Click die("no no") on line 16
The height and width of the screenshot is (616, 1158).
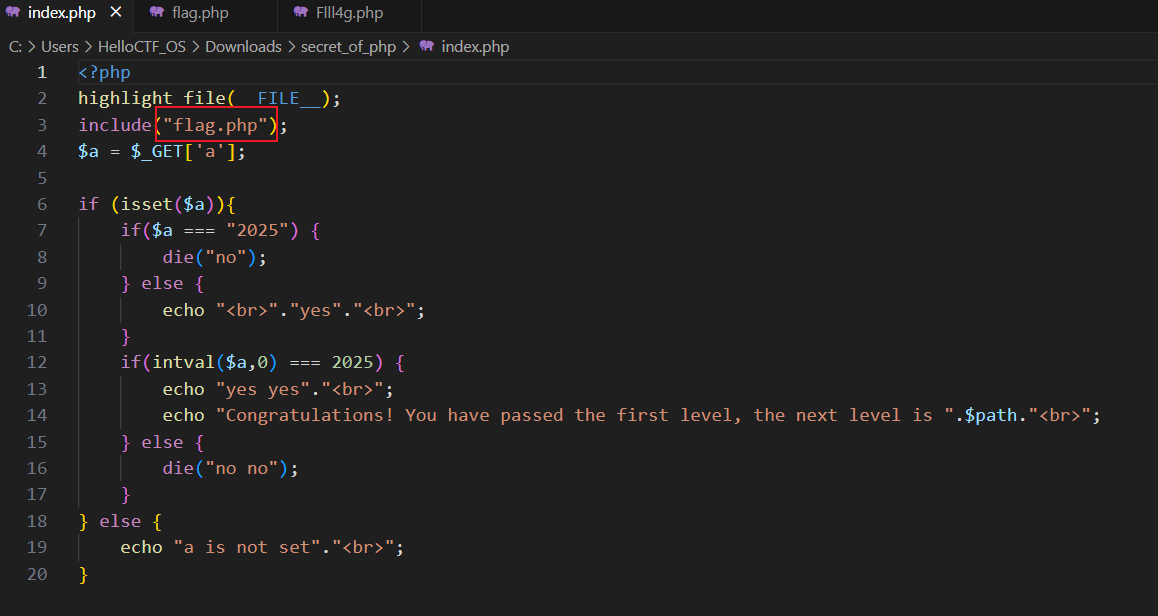[x=225, y=468]
